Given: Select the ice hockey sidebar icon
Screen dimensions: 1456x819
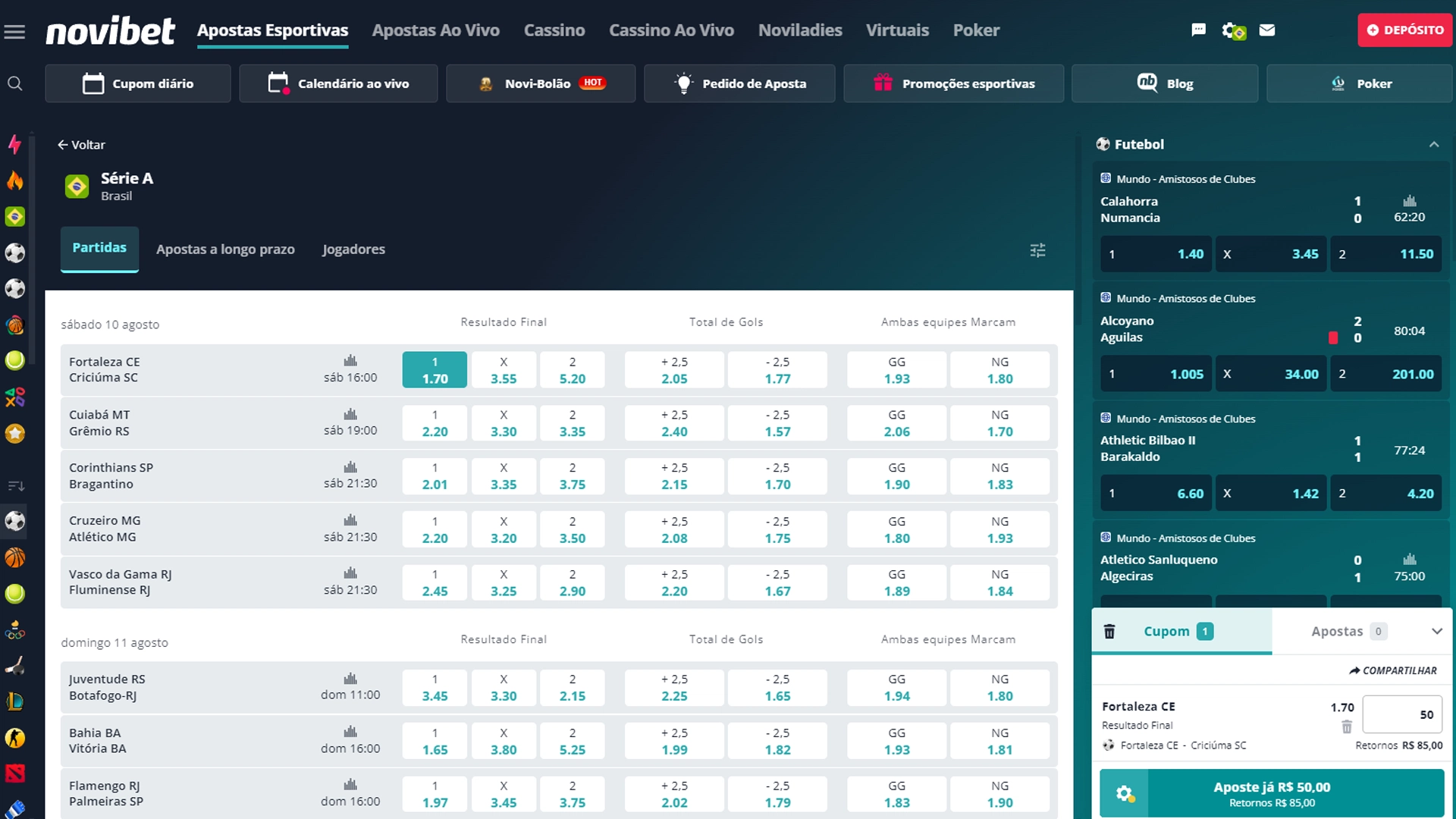Looking at the screenshot, I should (14, 666).
